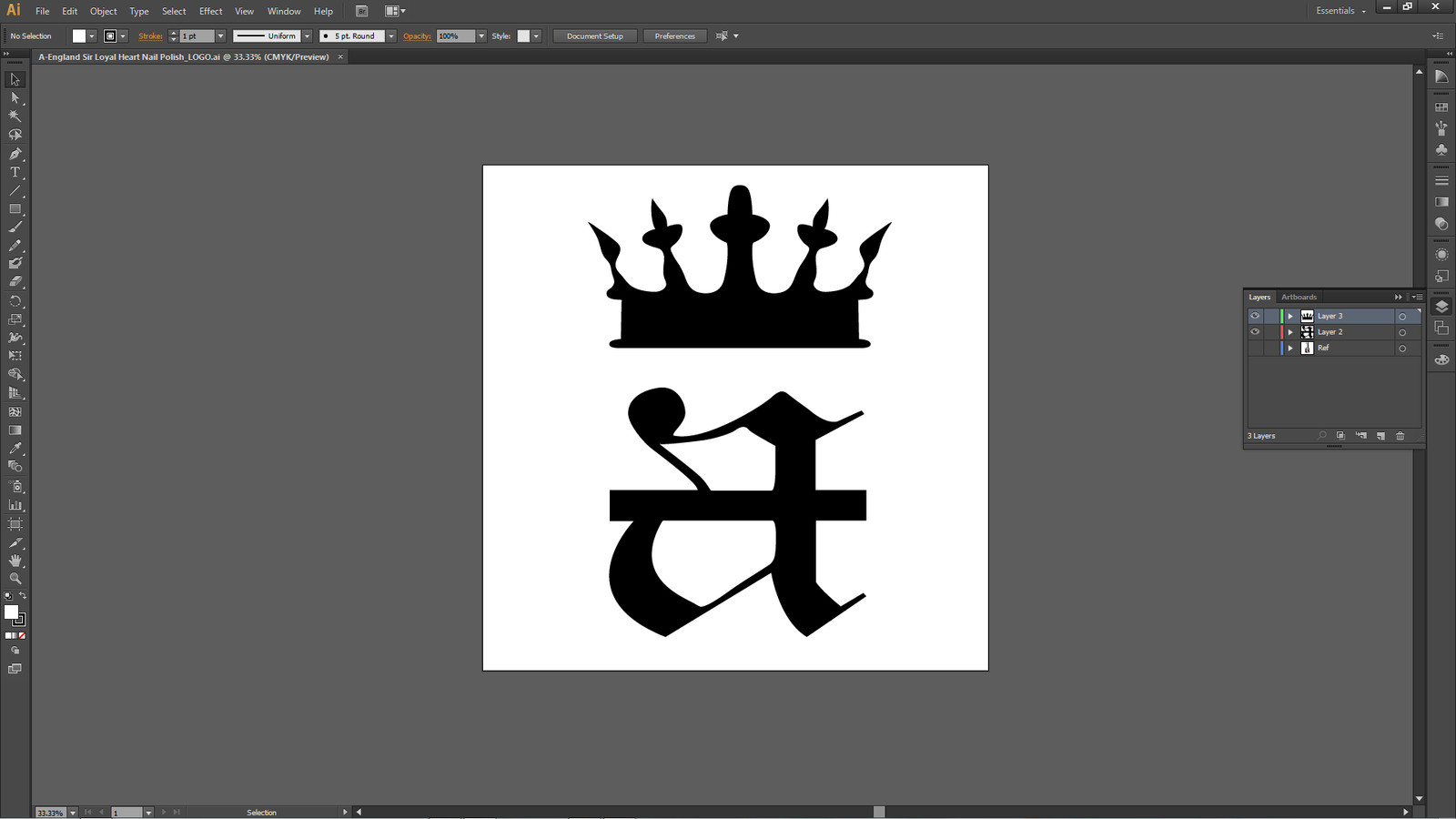The height and width of the screenshot is (819, 1456).
Task: Open the Object menu
Action: (x=104, y=11)
